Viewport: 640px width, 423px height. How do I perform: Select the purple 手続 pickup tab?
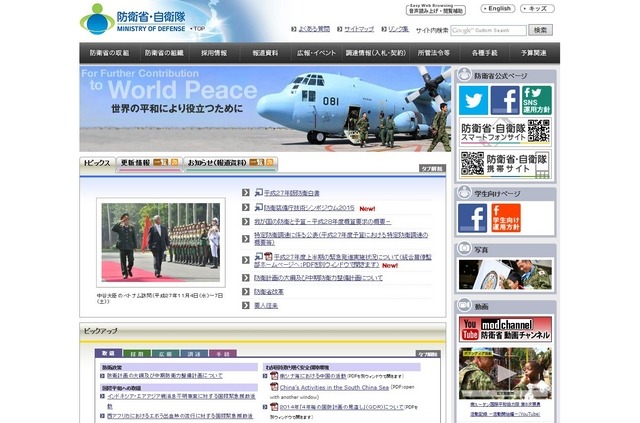point(223,354)
